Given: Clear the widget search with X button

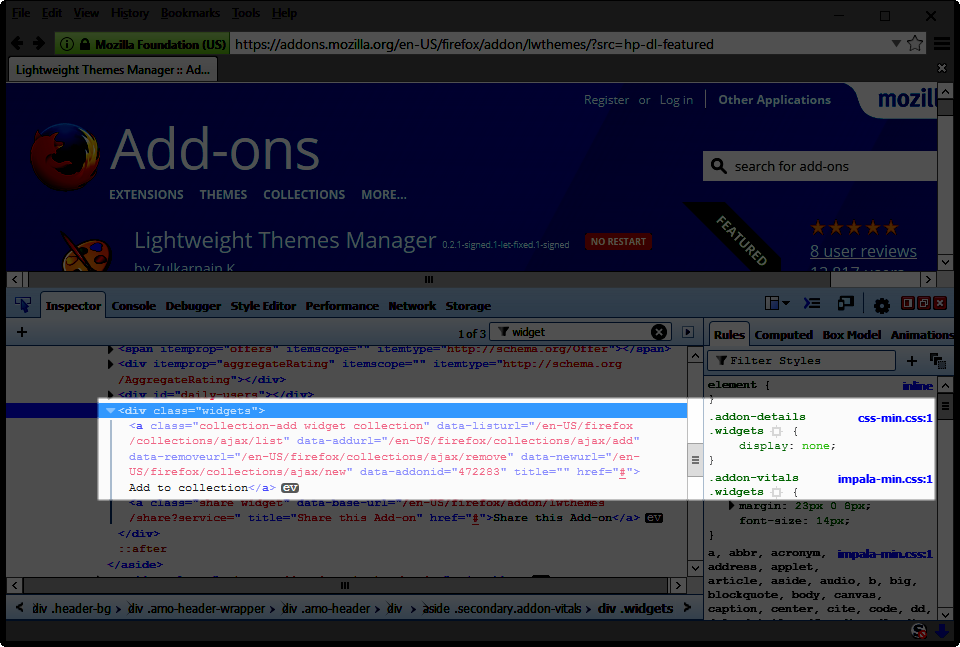Looking at the screenshot, I should [659, 332].
